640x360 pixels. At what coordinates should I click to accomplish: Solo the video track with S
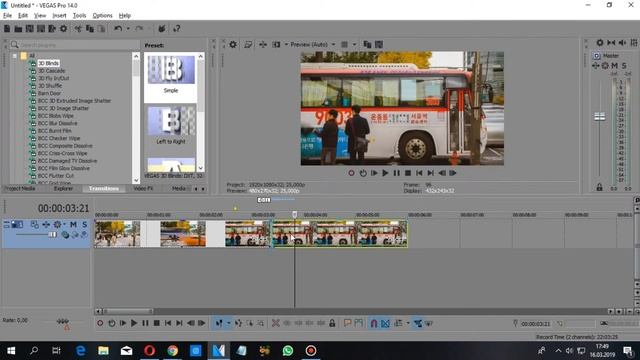tap(84, 224)
